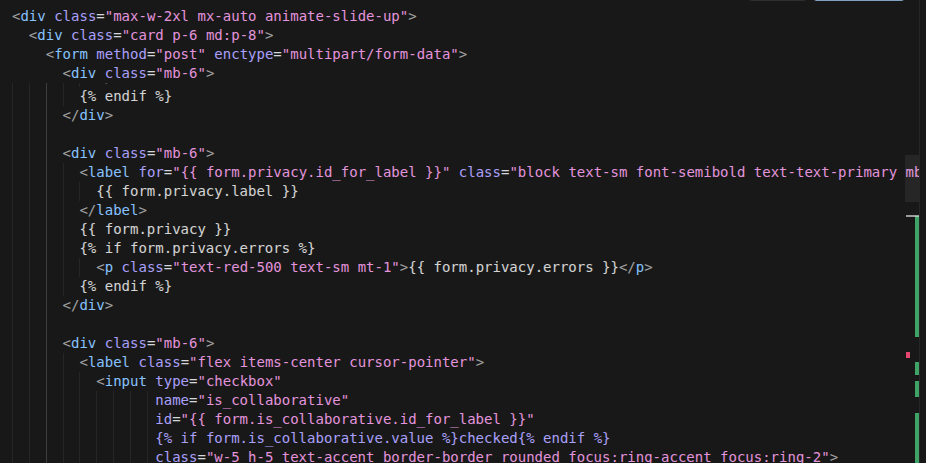926x463 pixels.
Task: Click the input type="checkbox" line
Action: click(188, 381)
